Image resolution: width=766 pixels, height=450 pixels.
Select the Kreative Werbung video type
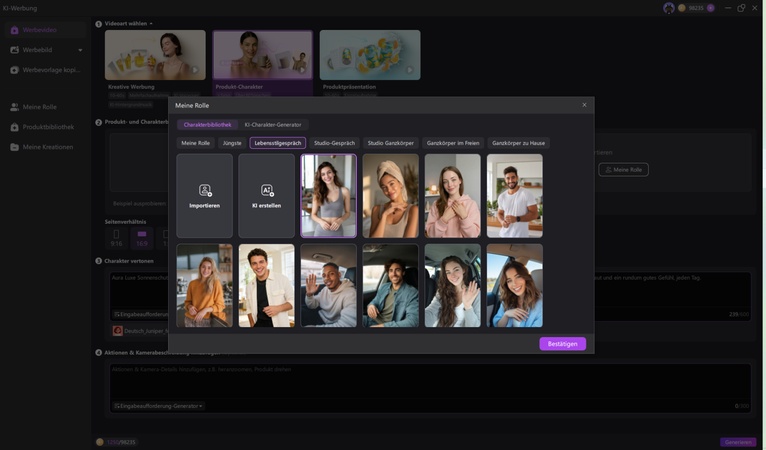(x=155, y=55)
